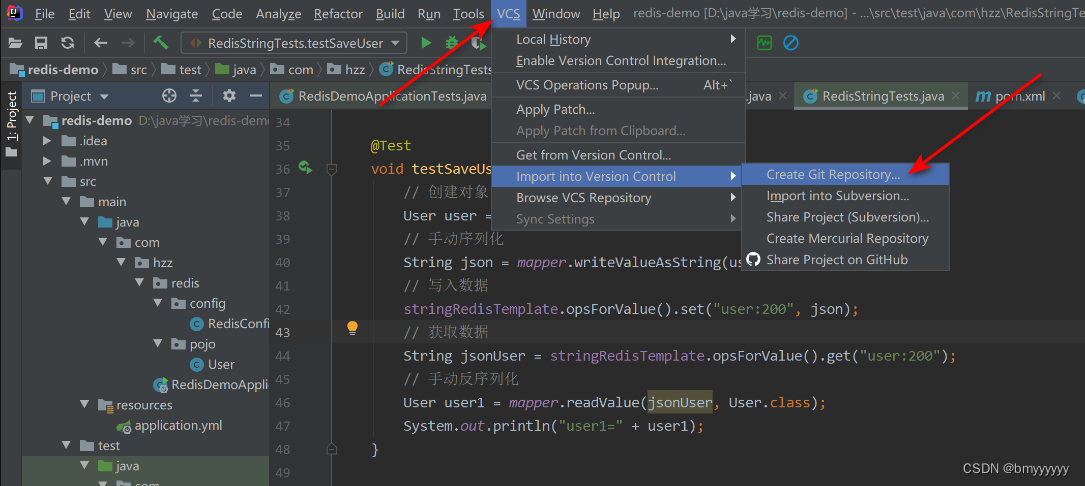Build project with the green hammer icon
Image resolution: width=1085 pixels, height=486 pixels.
tap(161, 43)
